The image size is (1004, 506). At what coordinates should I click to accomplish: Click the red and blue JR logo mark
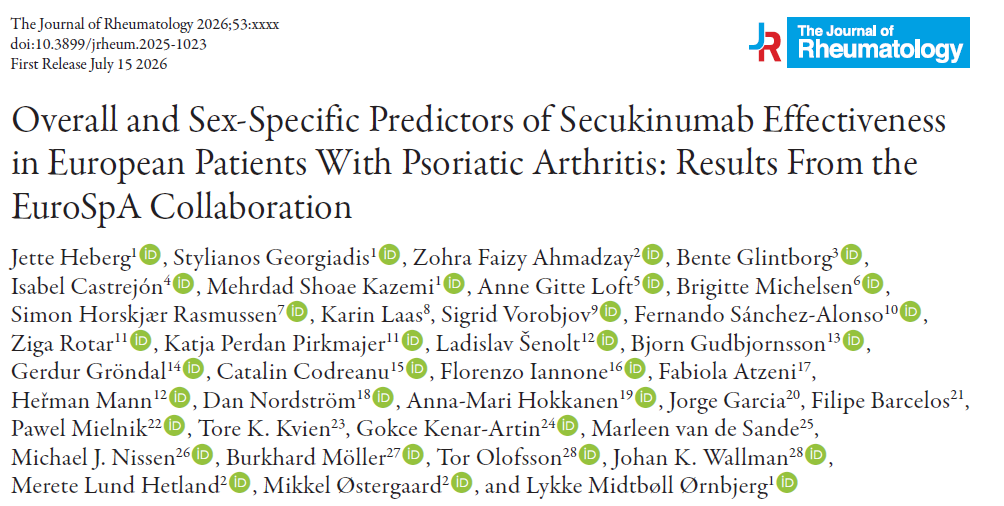coord(765,42)
